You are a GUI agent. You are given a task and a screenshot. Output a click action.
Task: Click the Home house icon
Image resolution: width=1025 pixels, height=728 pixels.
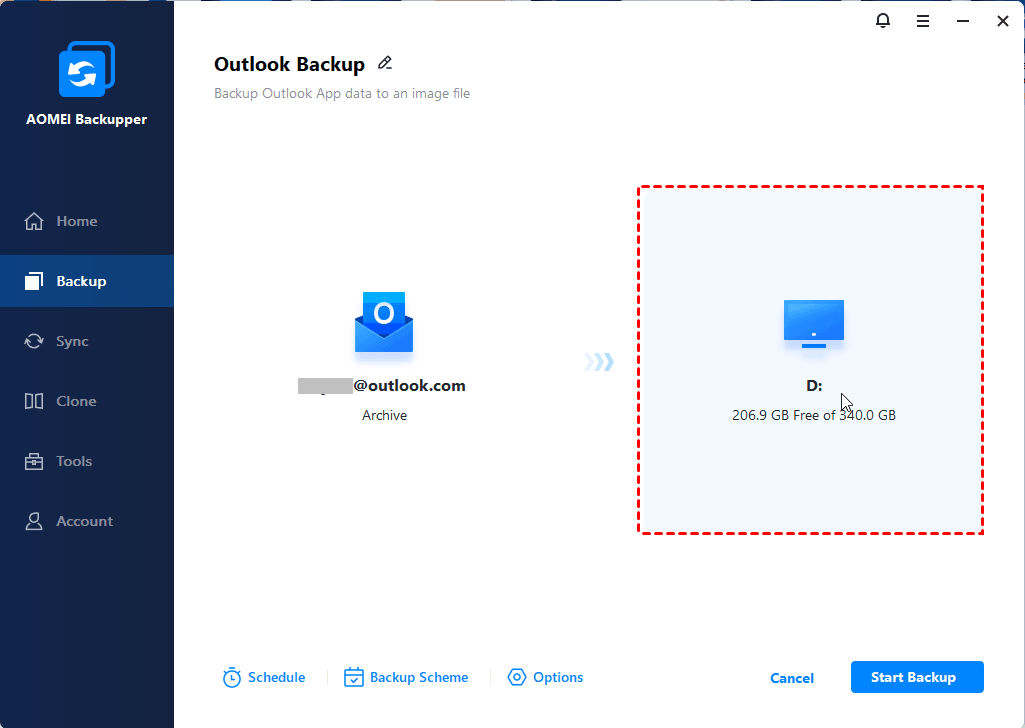click(34, 222)
